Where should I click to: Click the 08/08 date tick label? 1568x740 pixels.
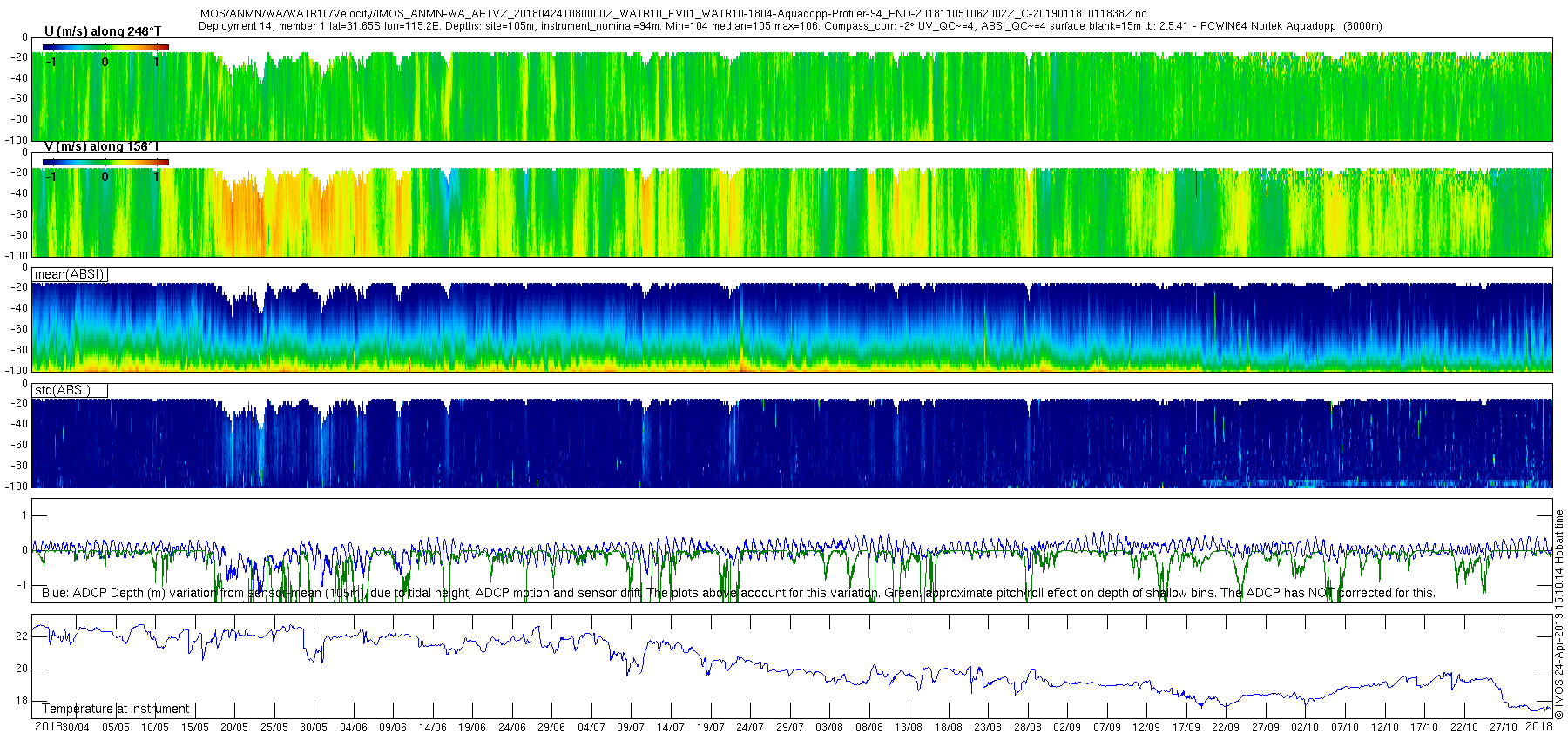pyautogui.click(x=869, y=728)
